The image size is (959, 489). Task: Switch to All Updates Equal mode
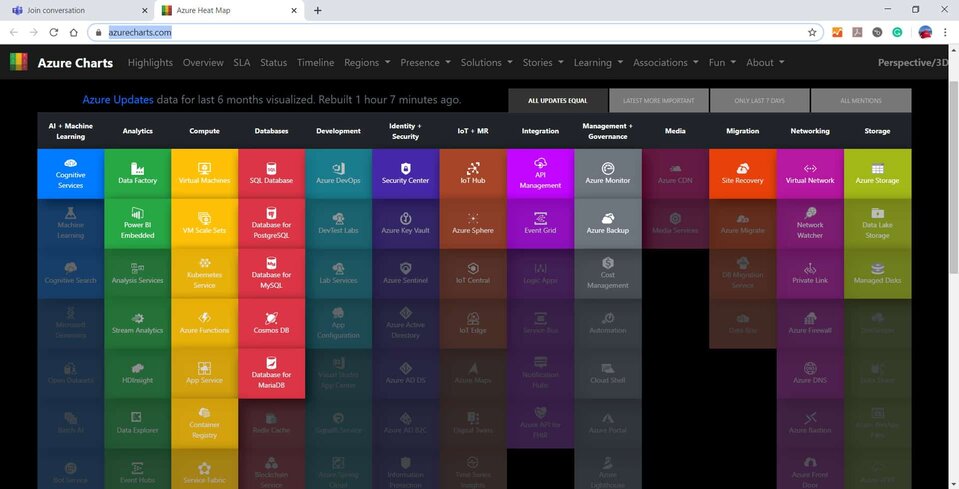(x=558, y=100)
